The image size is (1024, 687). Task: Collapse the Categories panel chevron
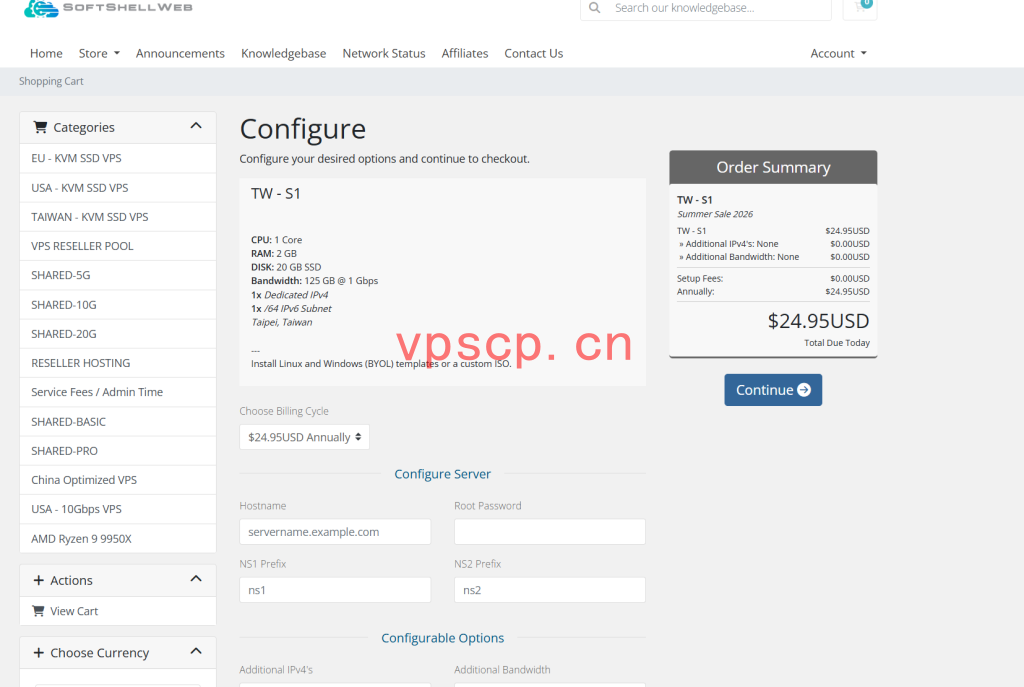(x=196, y=125)
